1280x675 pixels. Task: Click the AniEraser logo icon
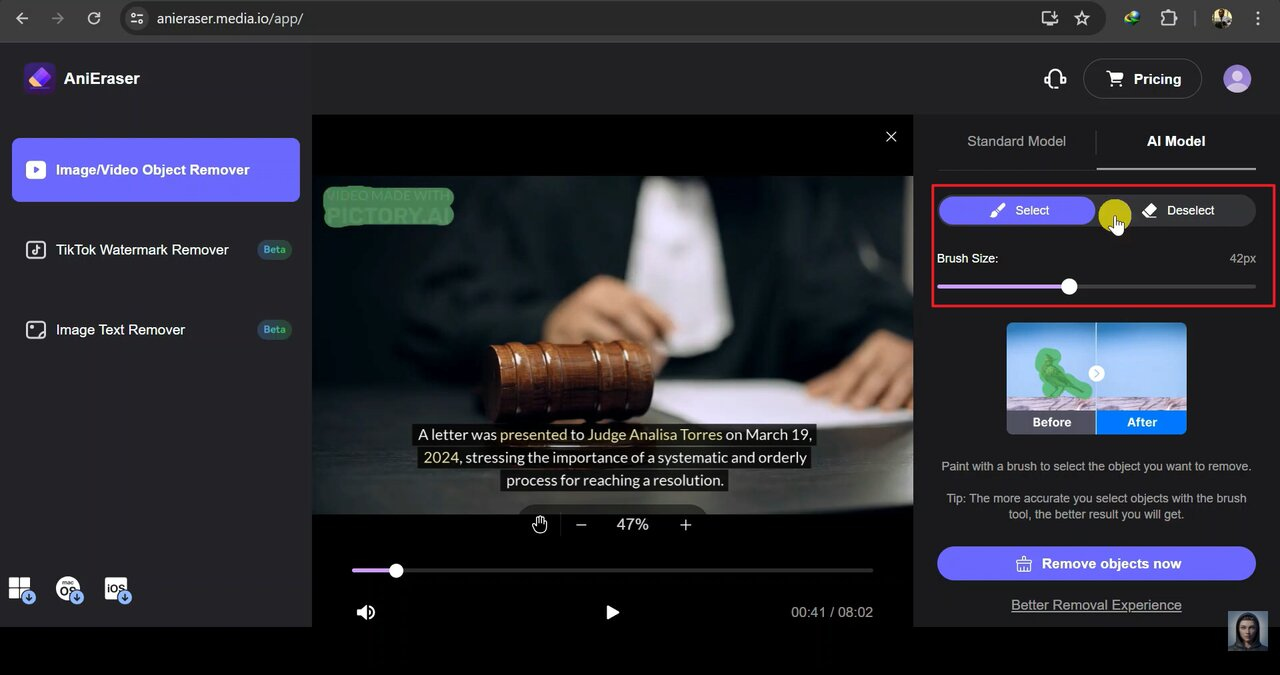[x=39, y=78]
